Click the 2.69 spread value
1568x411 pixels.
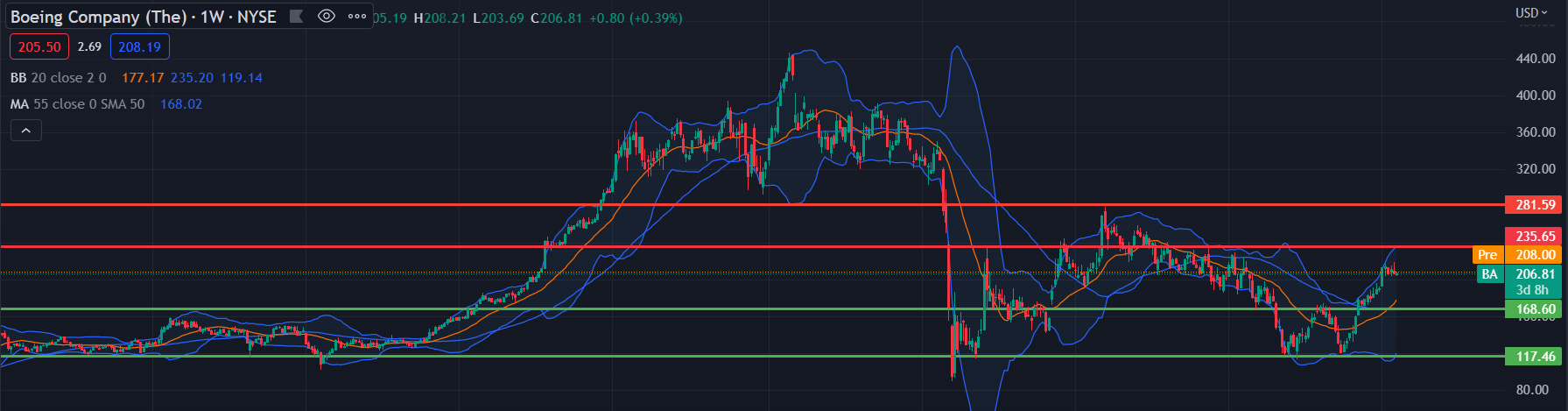pyautogui.click(x=89, y=46)
